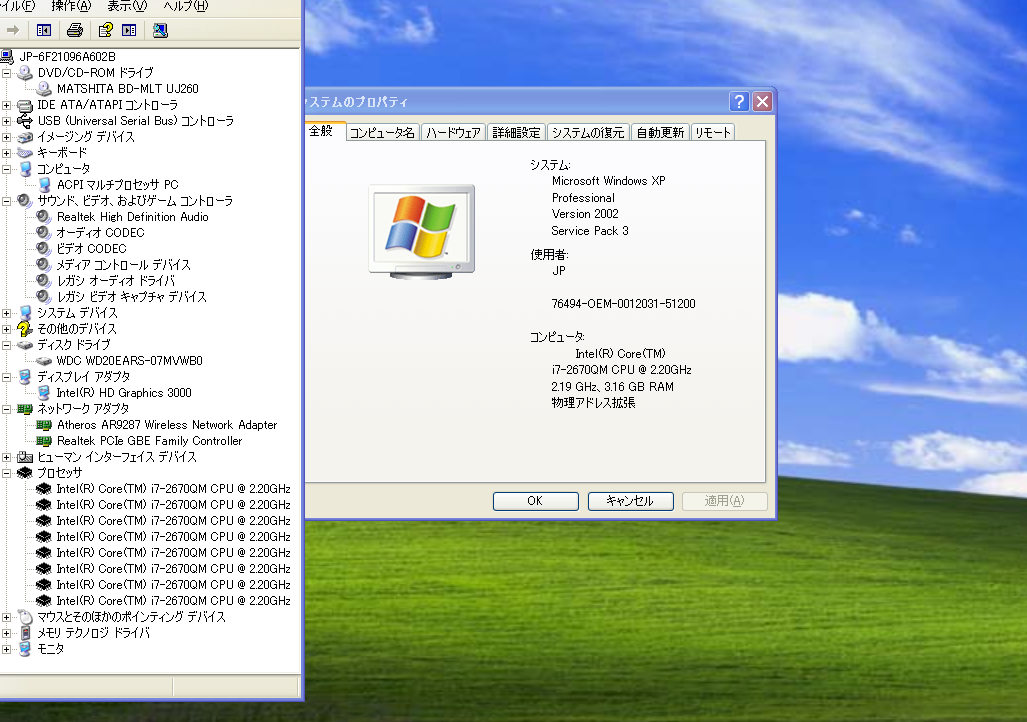Expand the IDE ATA/ATAPI コントローラ node
Screen dimensions: 1027x722
pos(7,105)
